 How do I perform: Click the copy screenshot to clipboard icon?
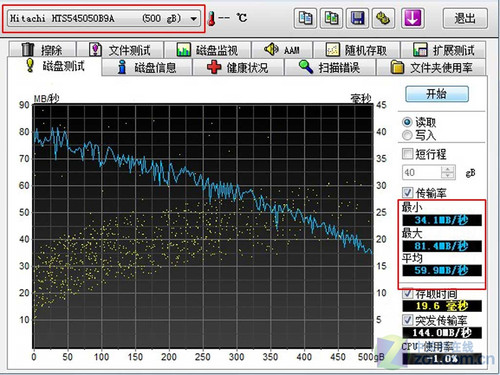331,18
